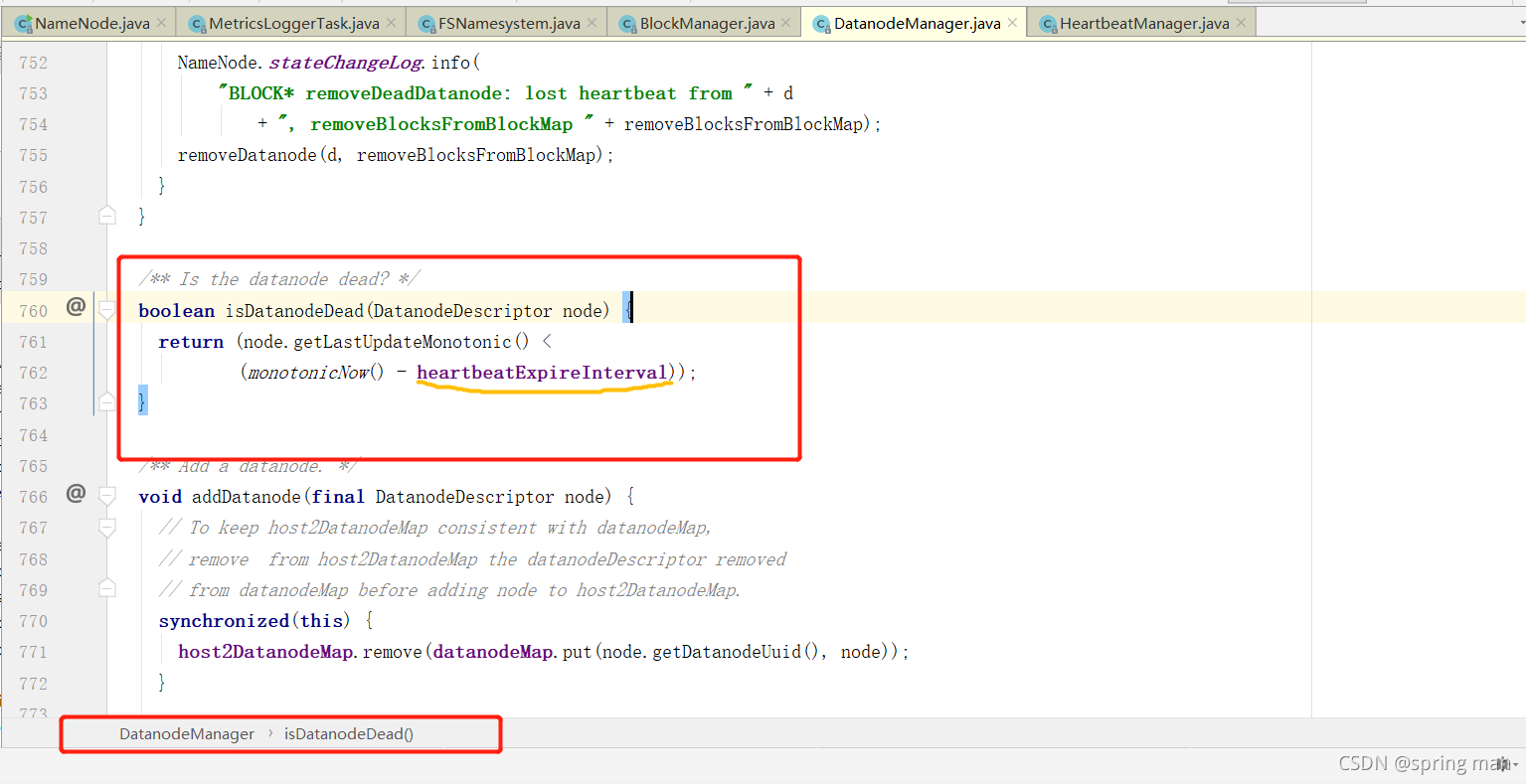Collapse the isDatanodeDead method fold at line 760

point(107,311)
